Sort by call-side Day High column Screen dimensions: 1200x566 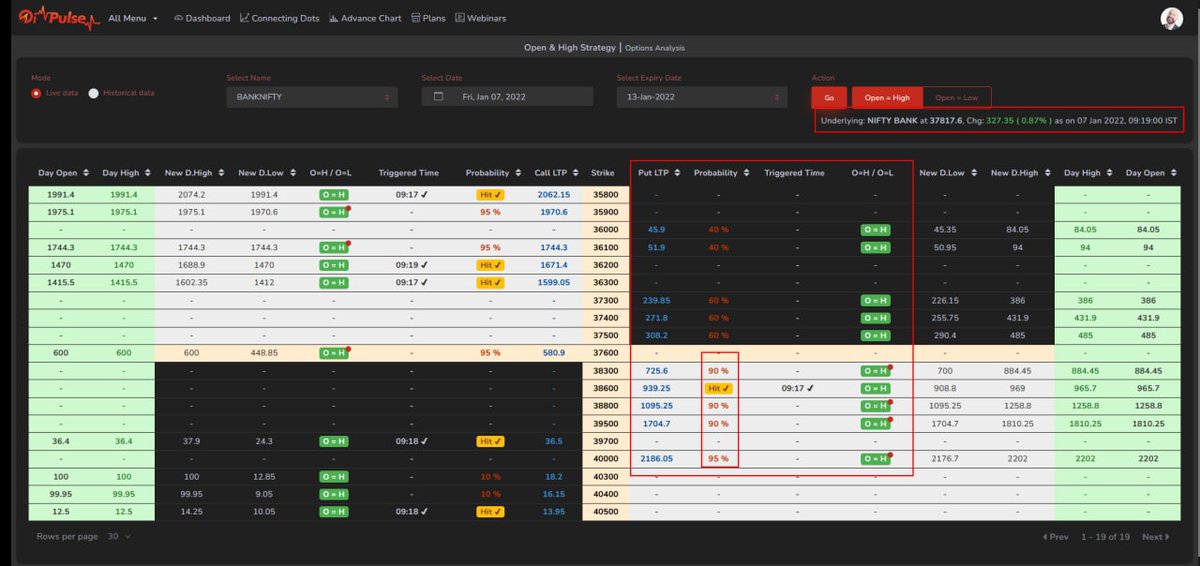coord(127,173)
